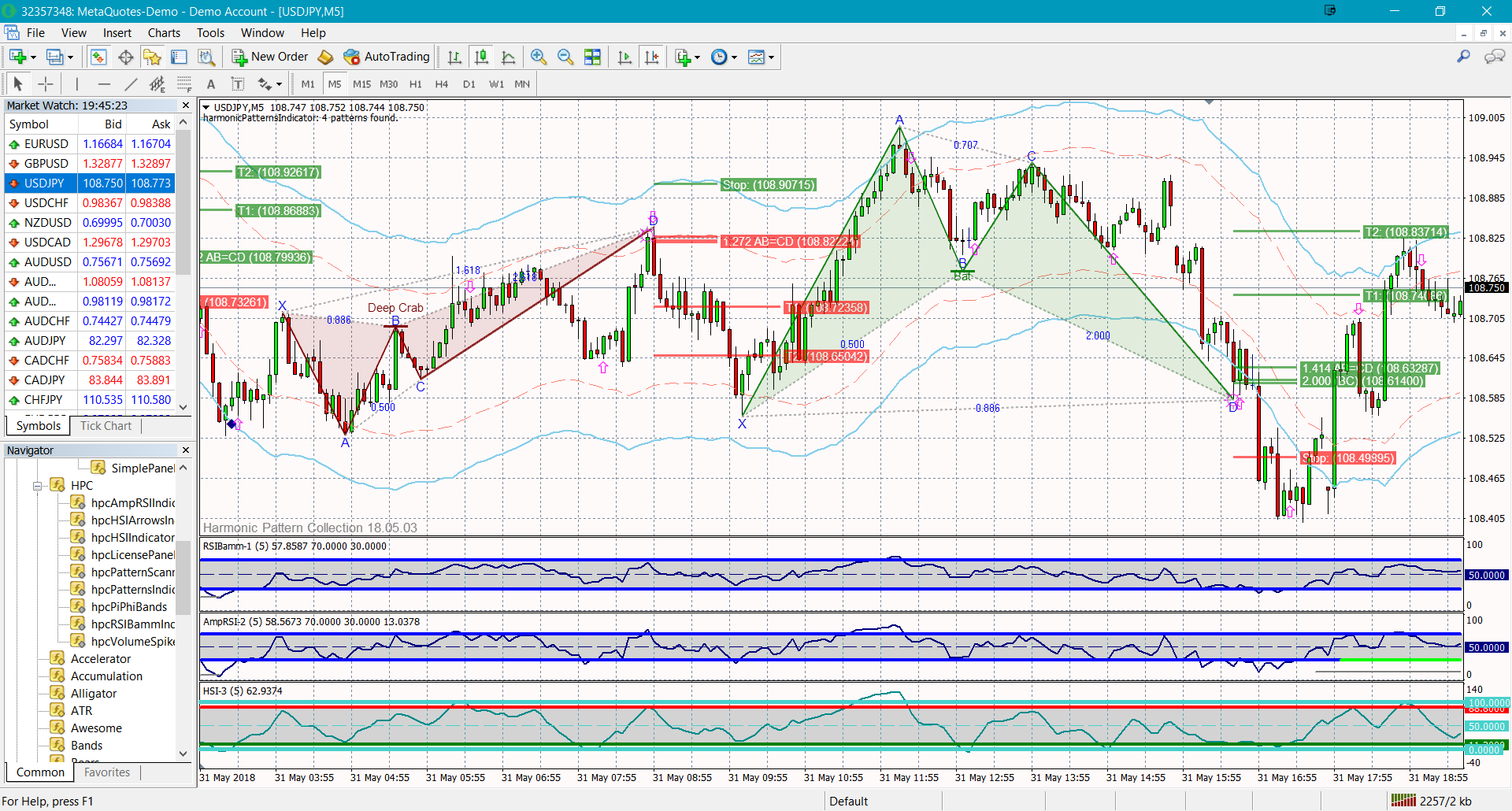Toggle the Terminal window icon
Screen dimensions: 1512x811
179,57
